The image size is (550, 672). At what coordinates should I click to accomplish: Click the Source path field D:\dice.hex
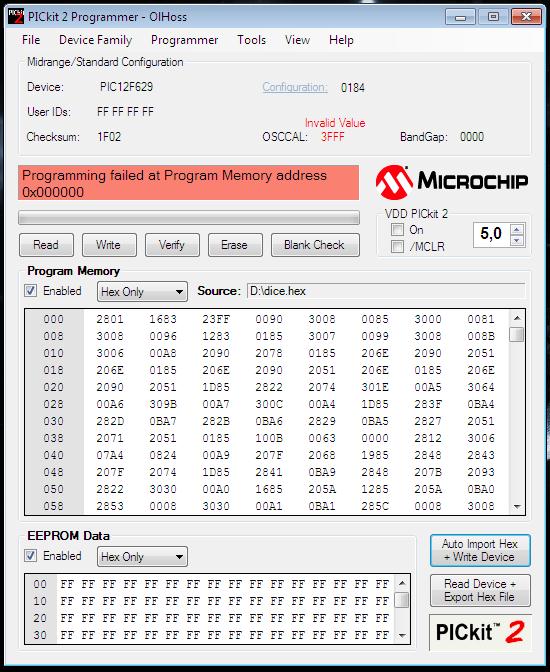click(386, 291)
